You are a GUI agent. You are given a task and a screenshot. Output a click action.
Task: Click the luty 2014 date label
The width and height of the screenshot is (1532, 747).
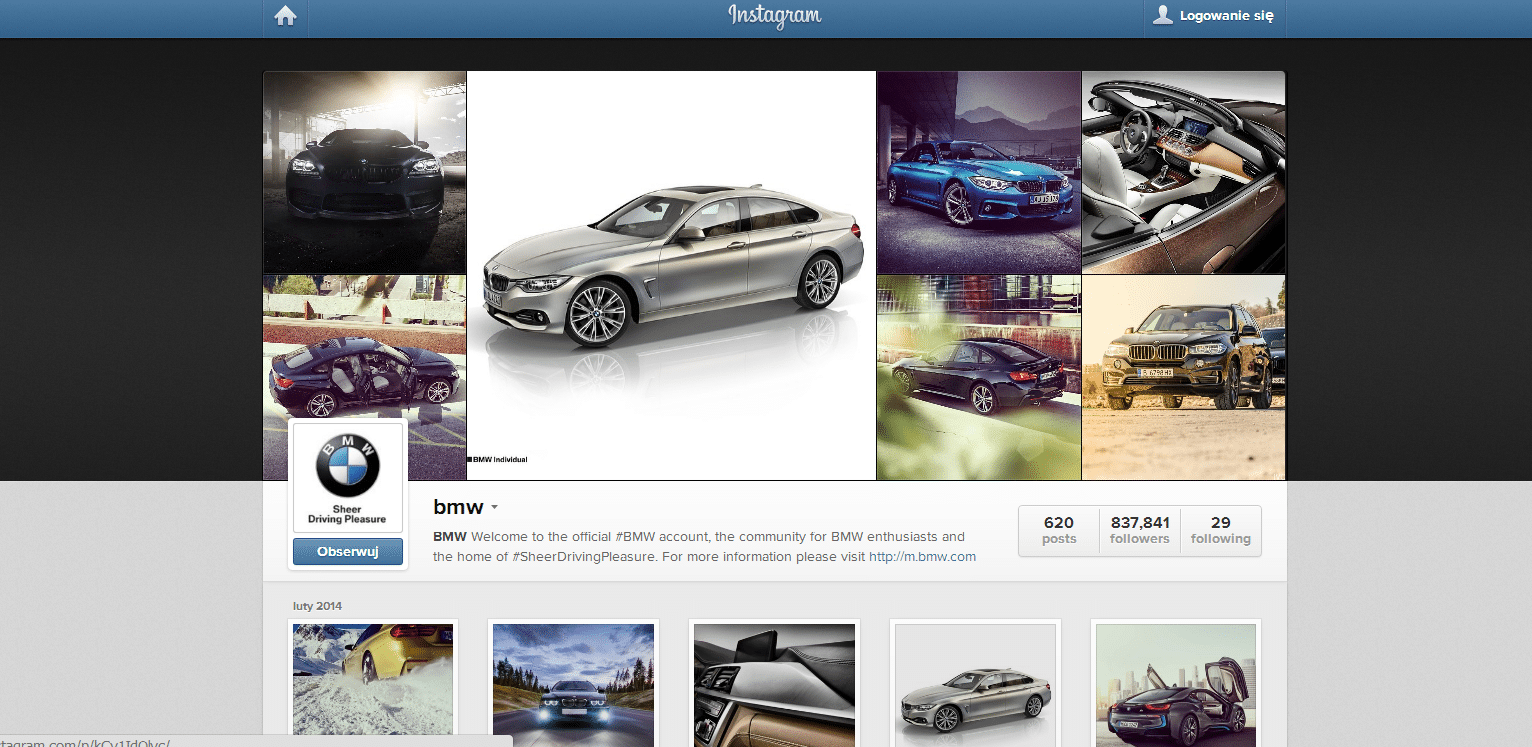pyautogui.click(x=317, y=606)
